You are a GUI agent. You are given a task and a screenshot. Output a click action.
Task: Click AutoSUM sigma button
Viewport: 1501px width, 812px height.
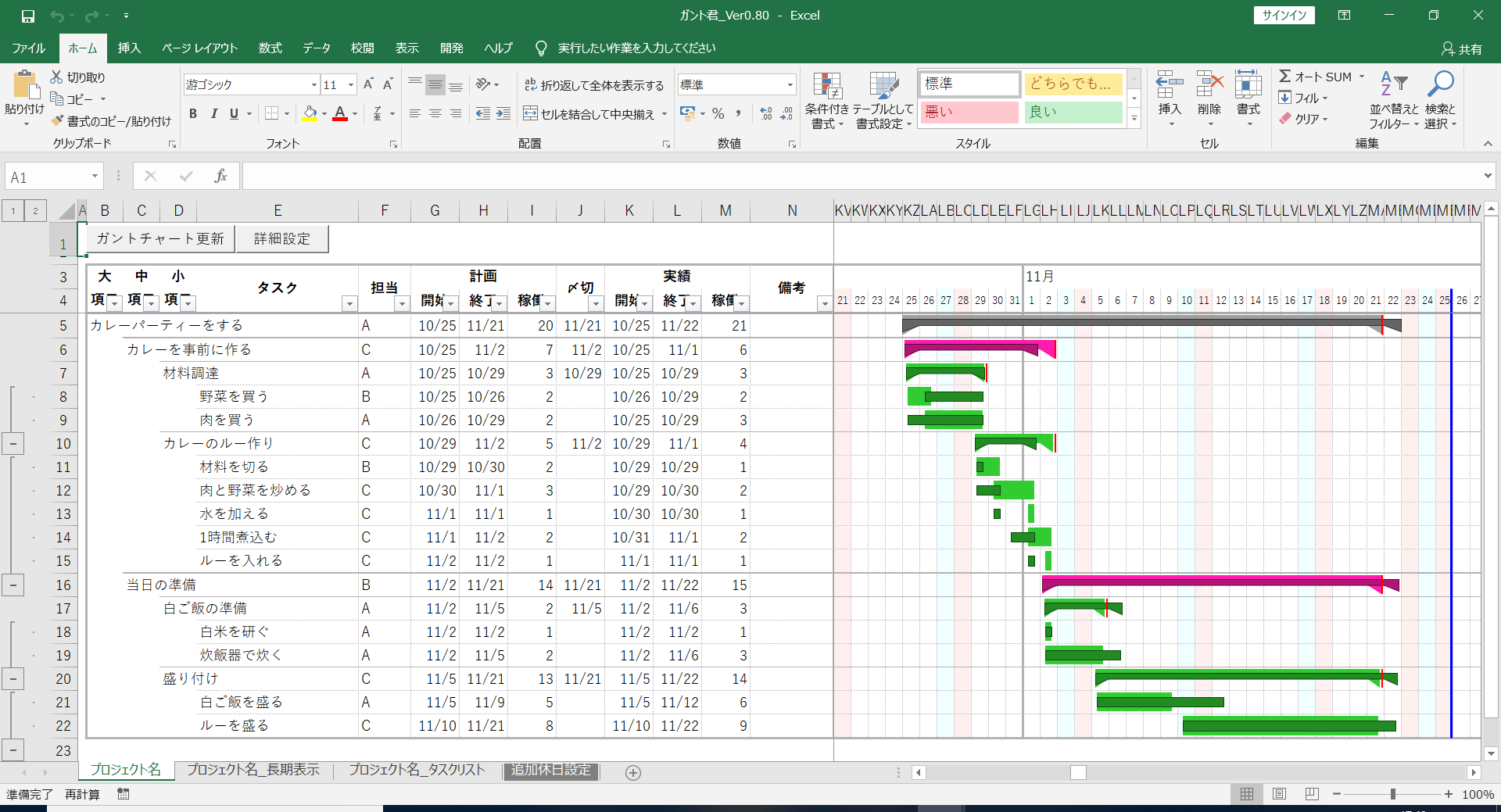(x=1316, y=77)
